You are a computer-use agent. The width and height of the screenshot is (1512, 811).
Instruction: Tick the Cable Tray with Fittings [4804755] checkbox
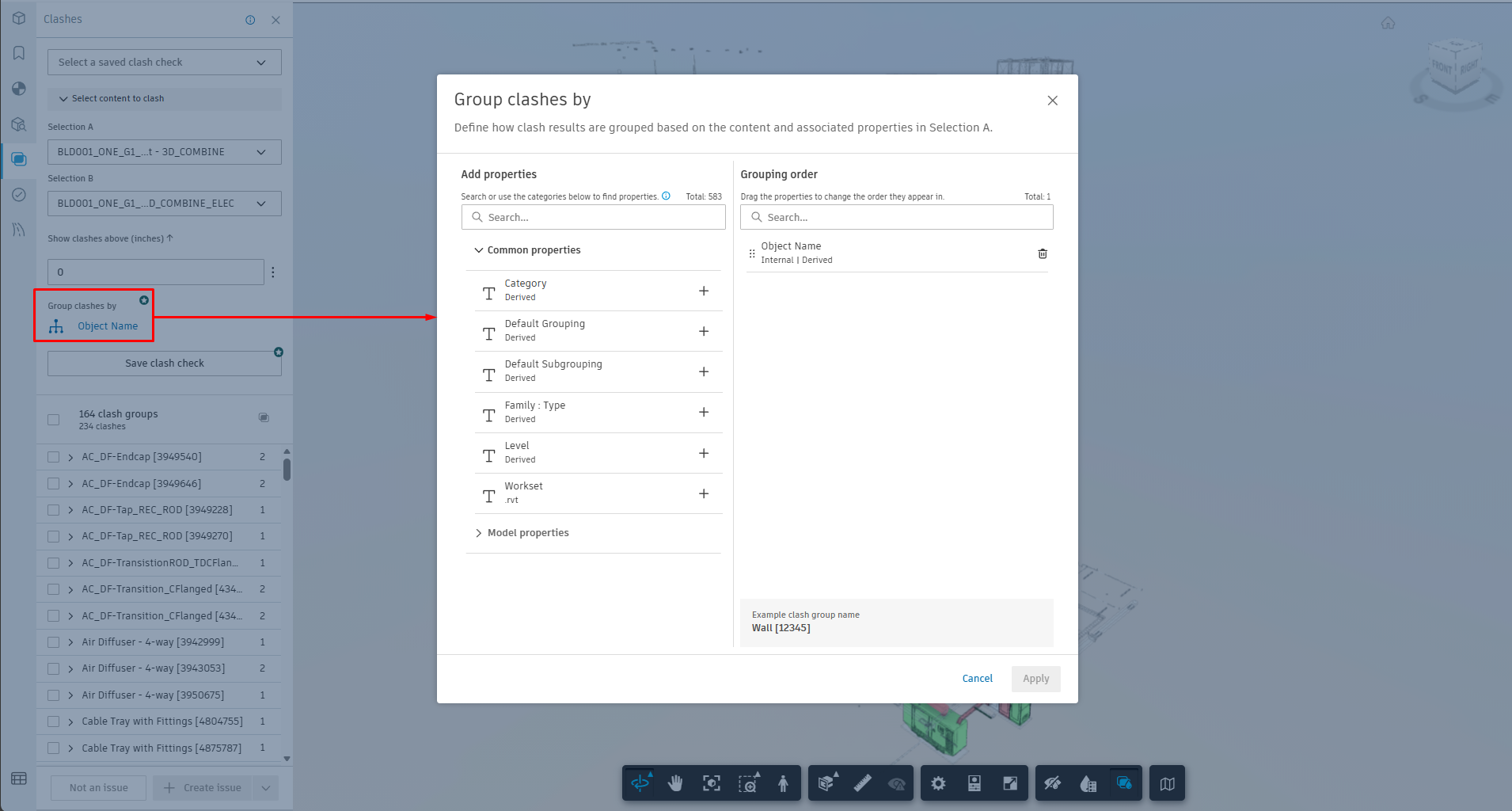pos(54,722)
